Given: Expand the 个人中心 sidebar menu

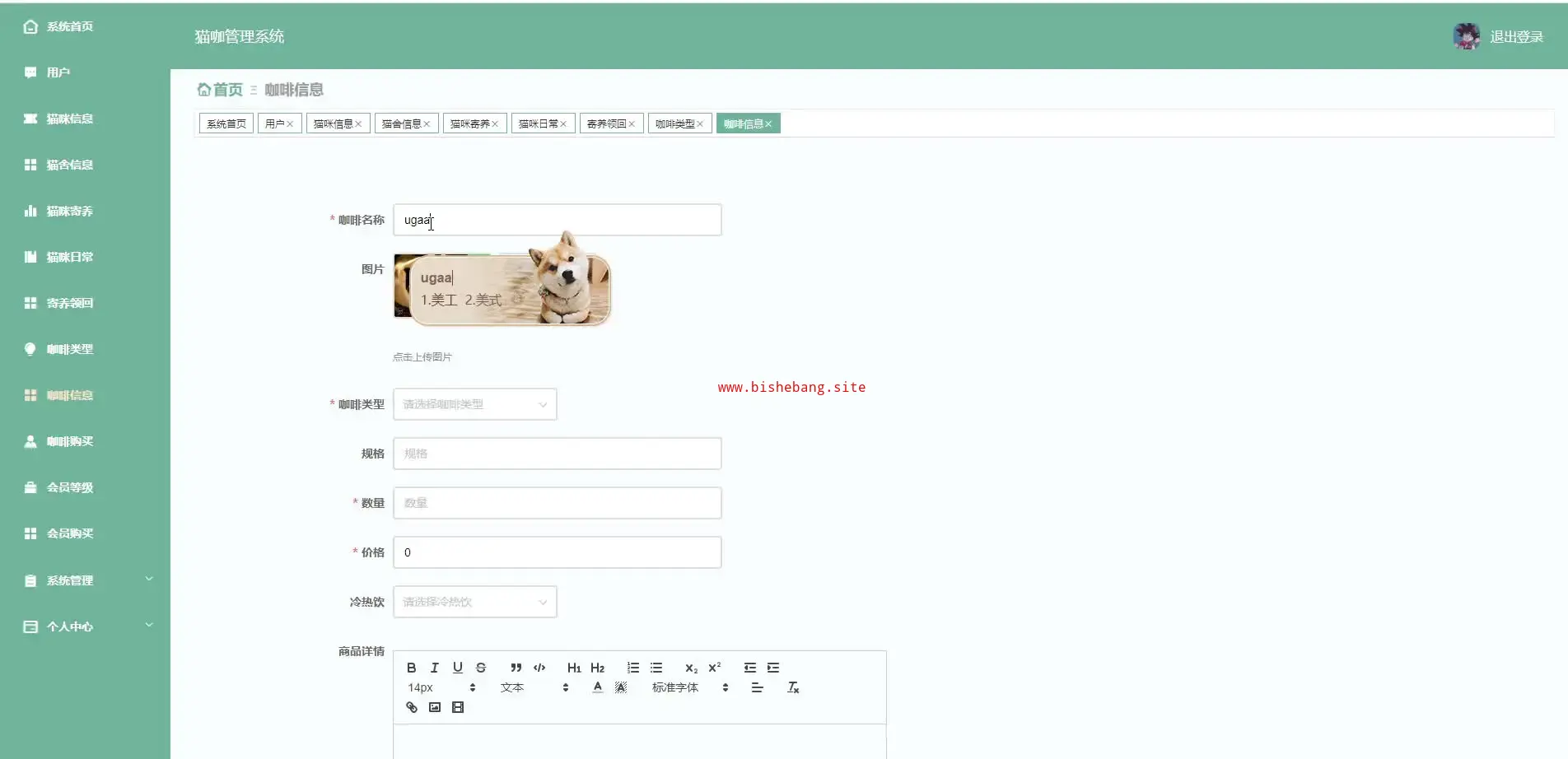Looking at the screenshot, I should [86, 626].
